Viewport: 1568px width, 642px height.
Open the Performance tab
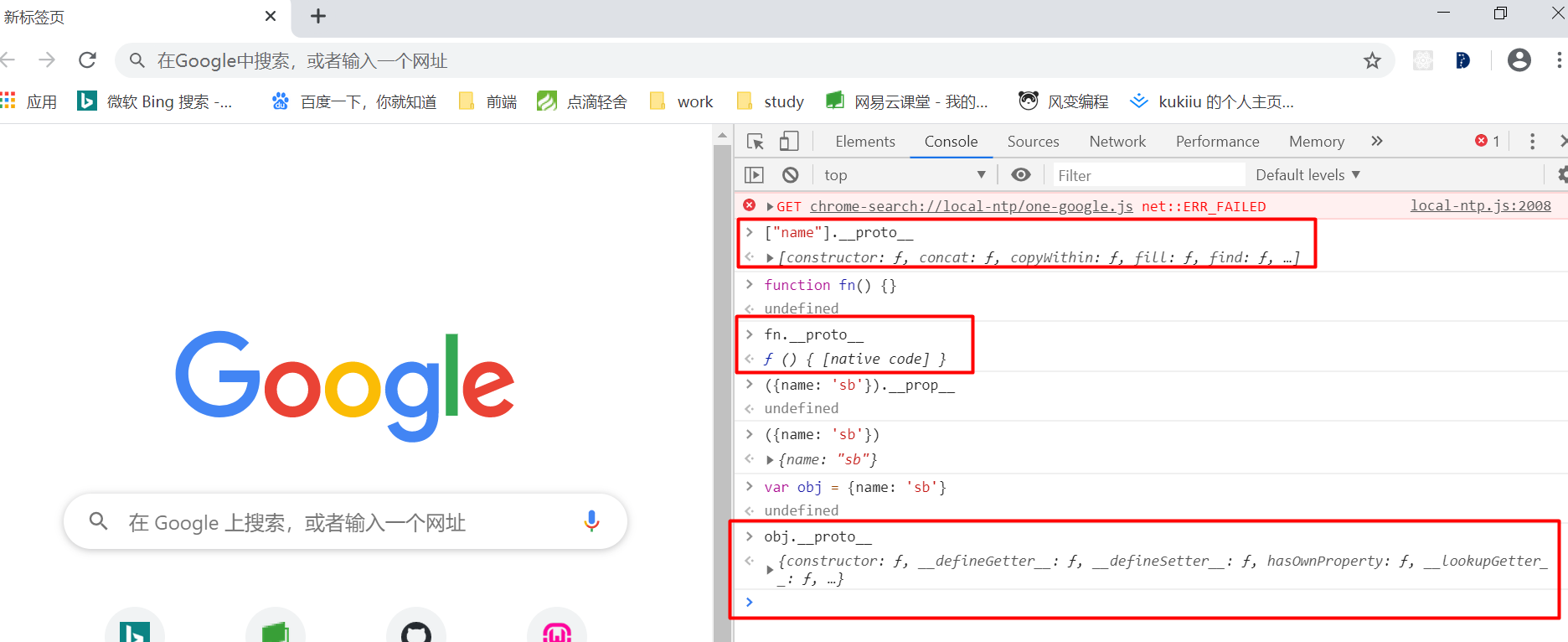1217,142
